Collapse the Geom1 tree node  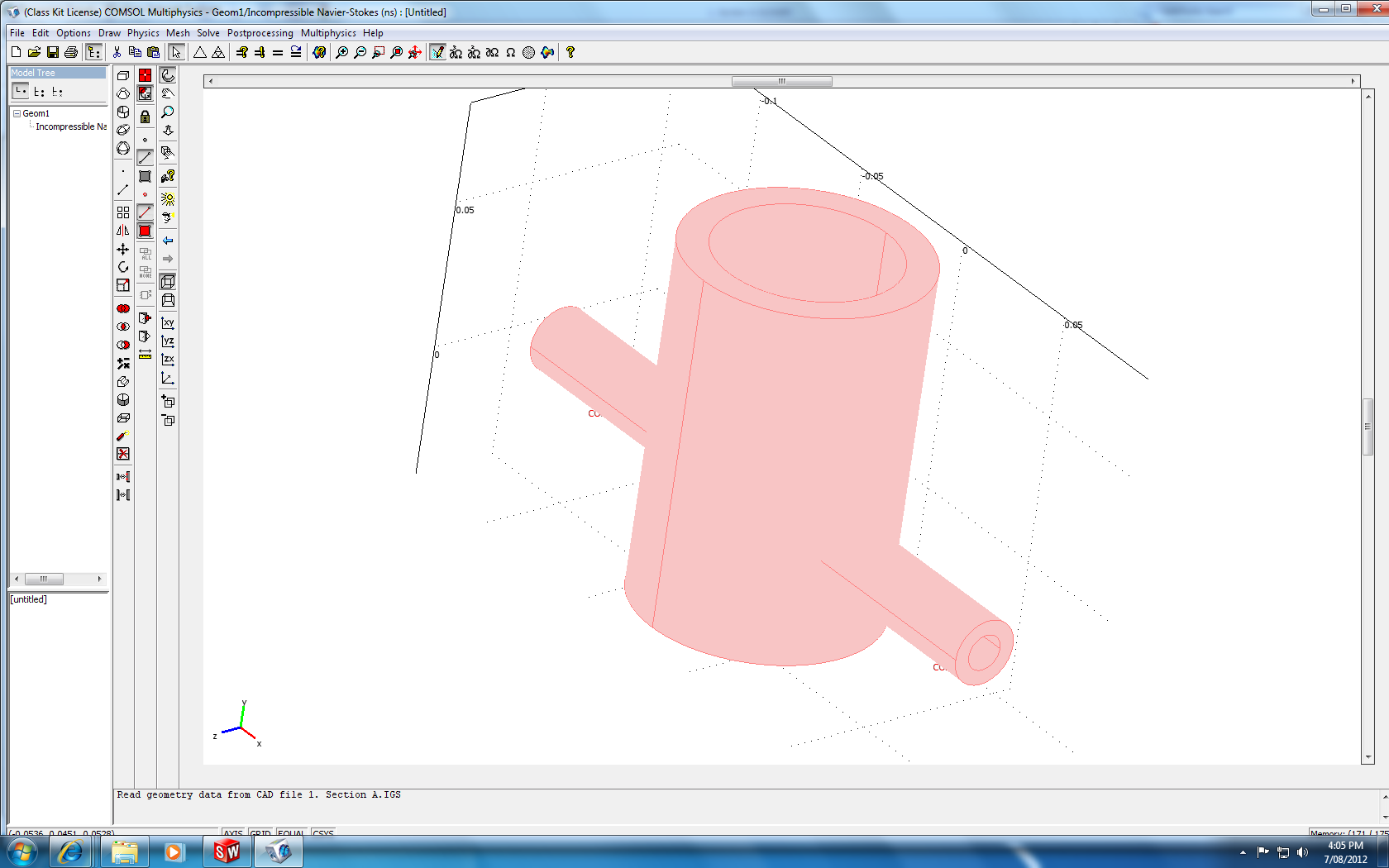point(17,113)
